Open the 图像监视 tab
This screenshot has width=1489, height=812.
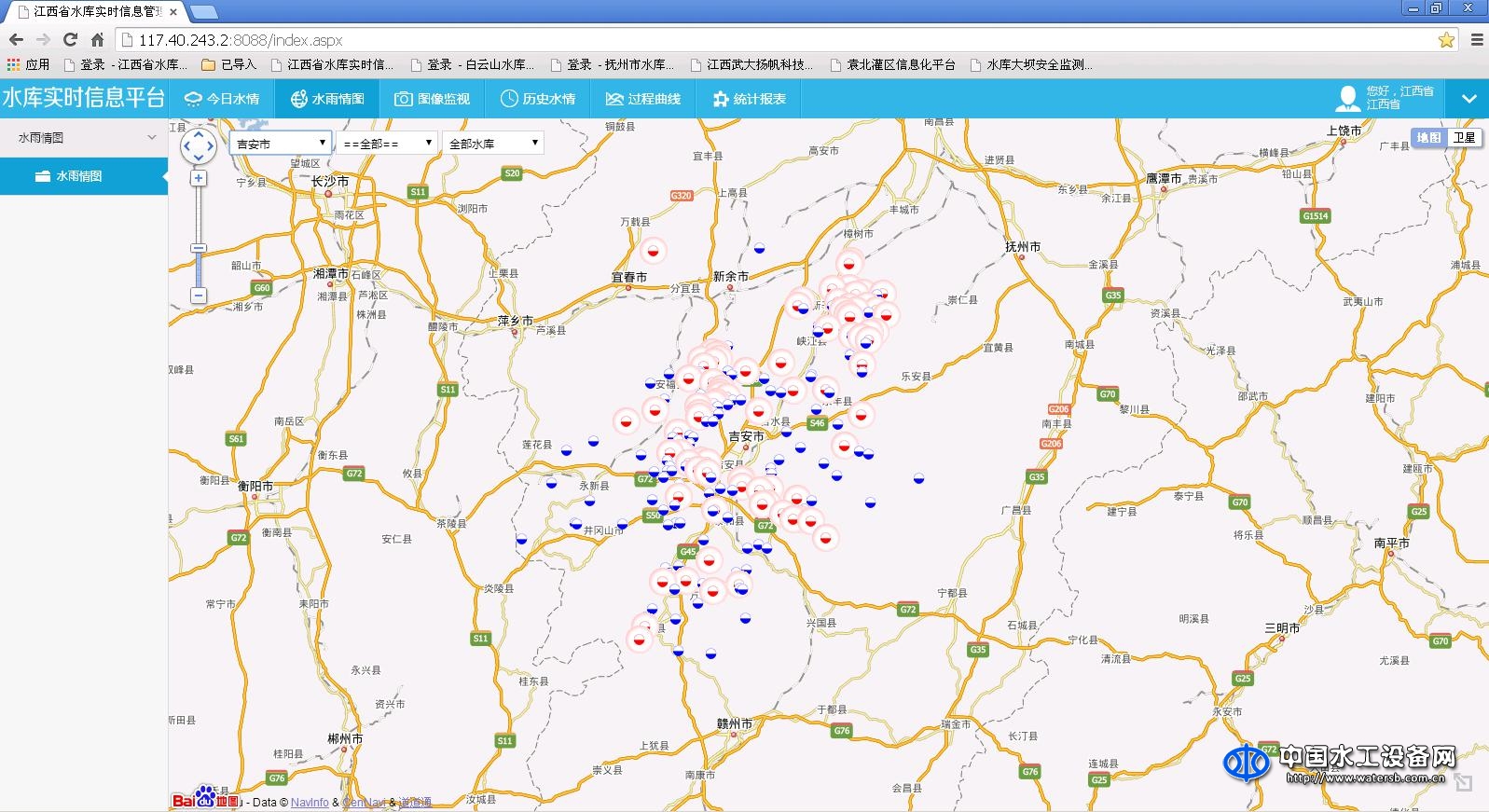tap(432, 99)
